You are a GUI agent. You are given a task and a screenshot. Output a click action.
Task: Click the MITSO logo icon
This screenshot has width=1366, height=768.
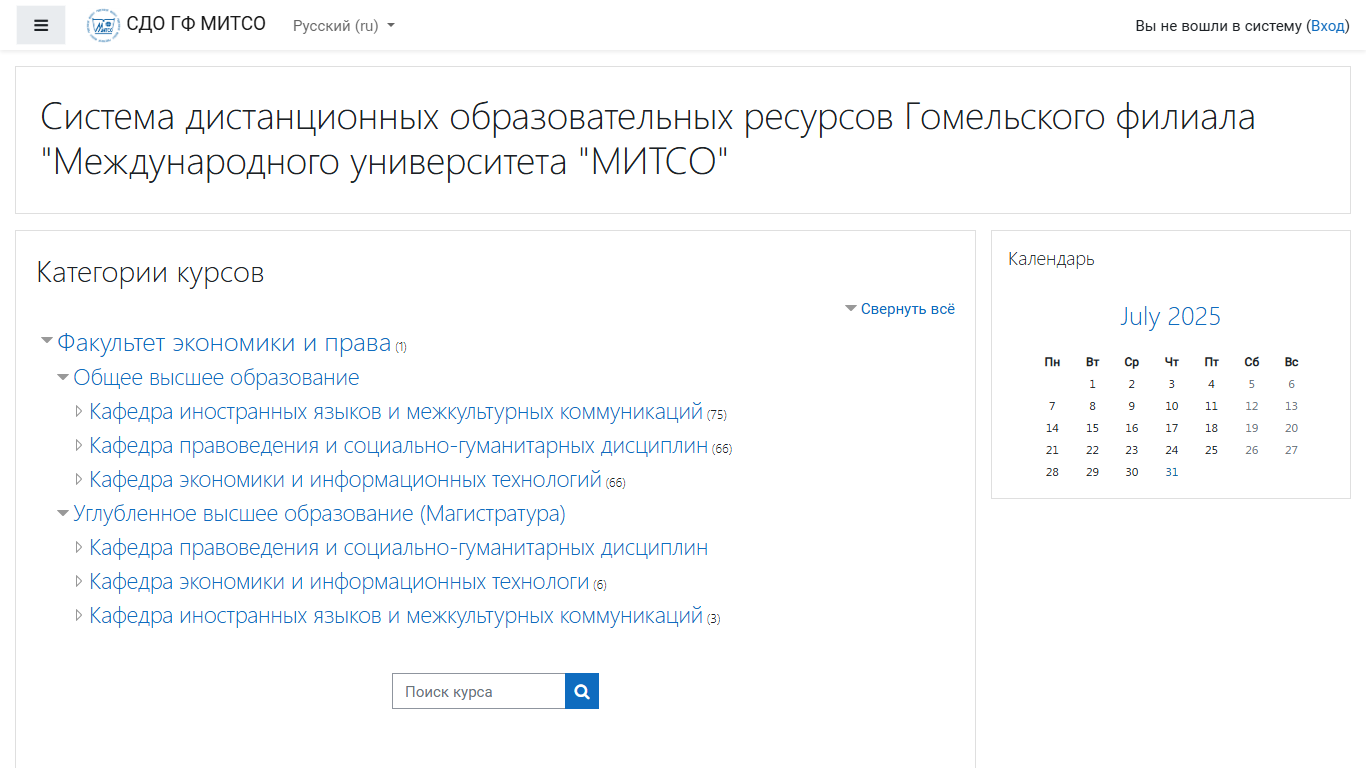103,25
